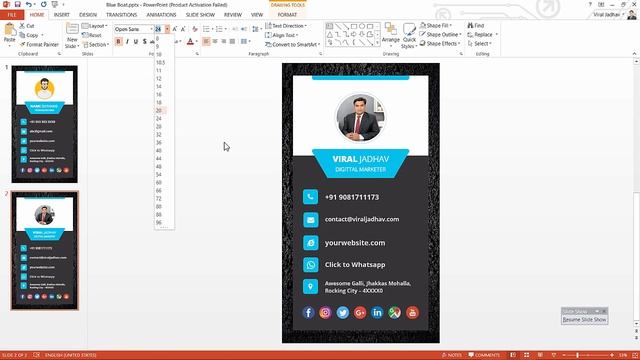Start presentation from beginning icon in title bar
The image size is (640, 360).
pyautogui.click(x=54, y=4)
